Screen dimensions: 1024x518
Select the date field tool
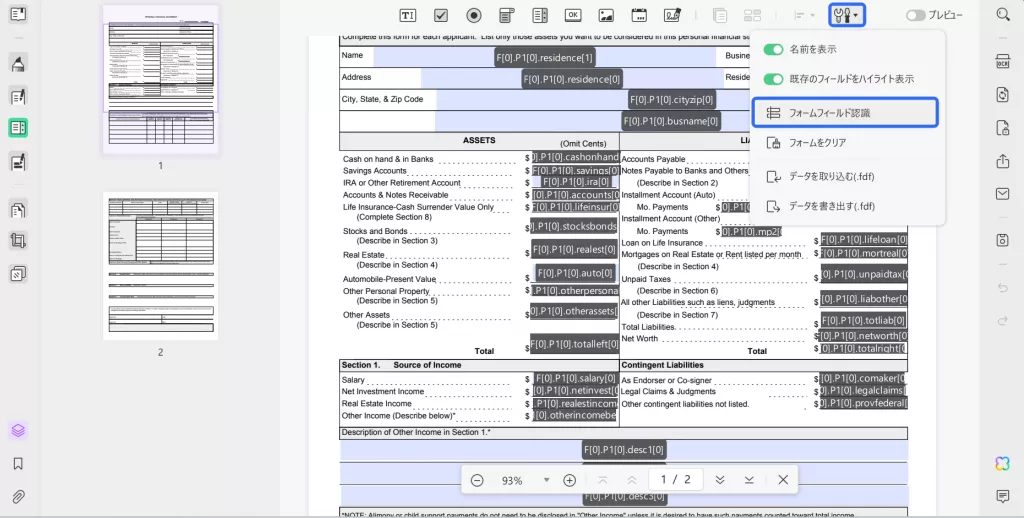point(639,15)
